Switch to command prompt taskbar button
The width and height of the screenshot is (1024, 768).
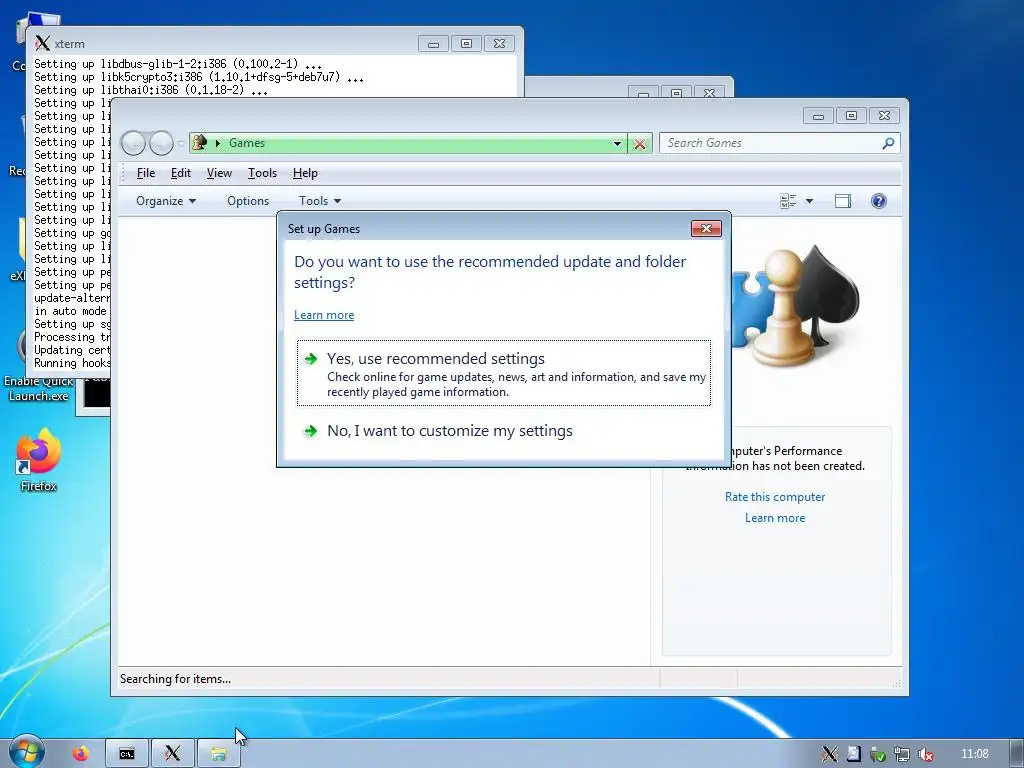pos(127,754)
